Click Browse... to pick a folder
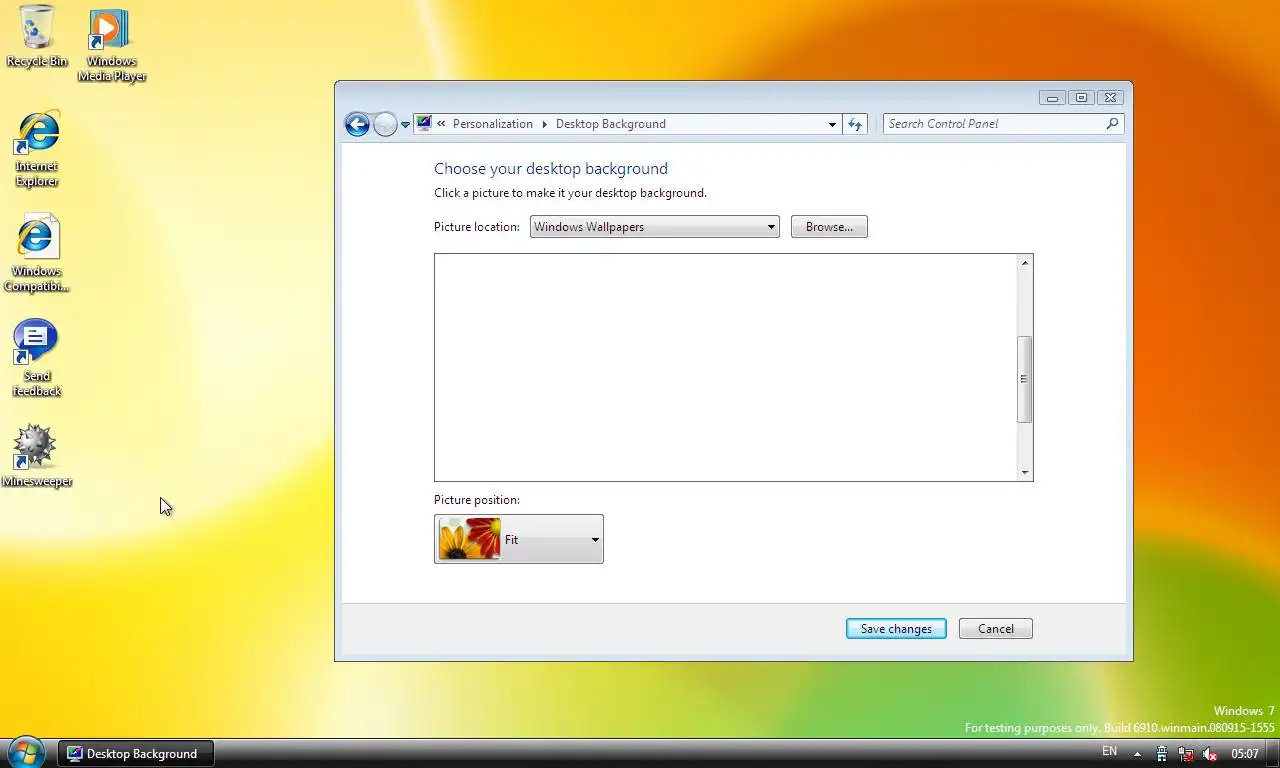1280x768 pixels. (829, 227)
